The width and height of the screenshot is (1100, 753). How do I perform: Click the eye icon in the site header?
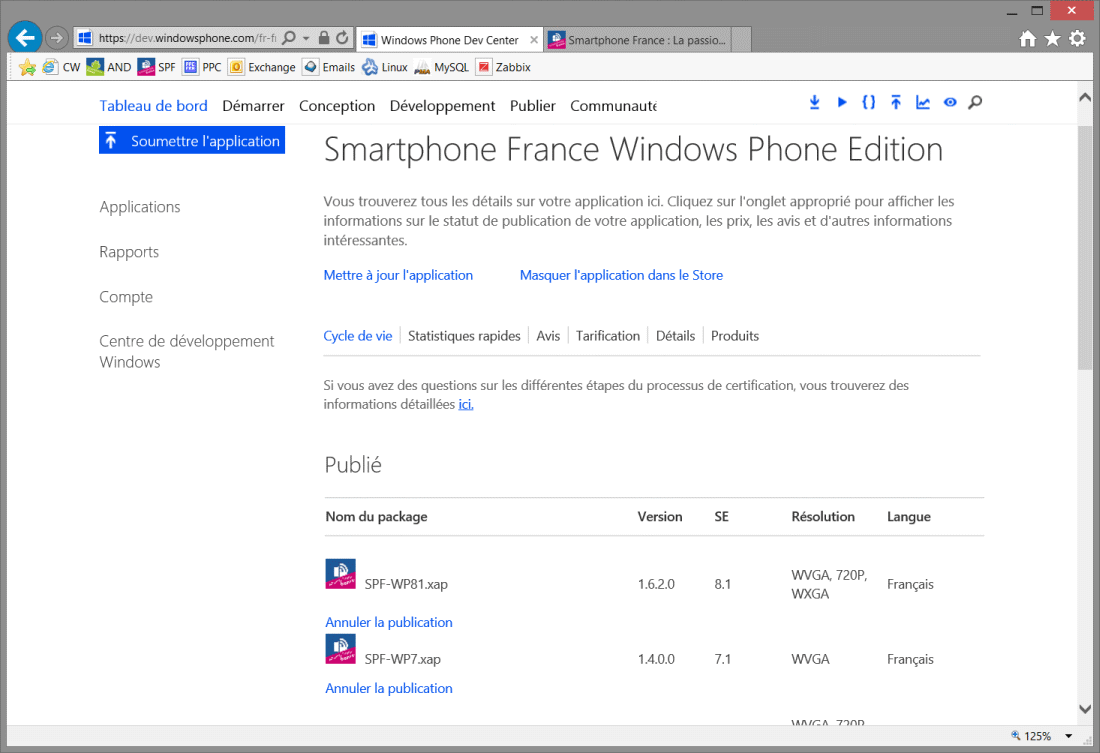(x=950, y=102)
